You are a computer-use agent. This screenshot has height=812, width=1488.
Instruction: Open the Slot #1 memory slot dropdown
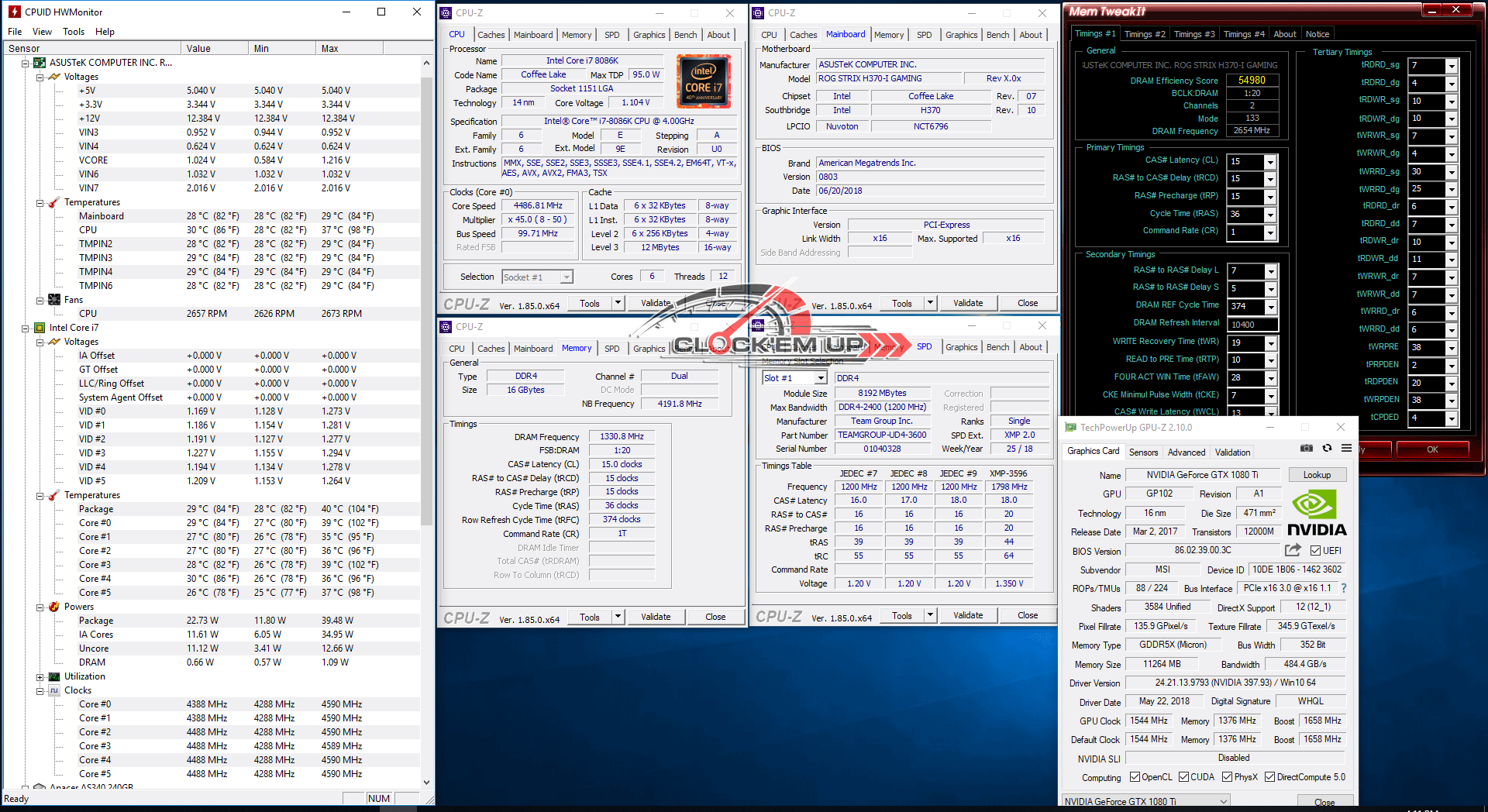coord(821,378)
